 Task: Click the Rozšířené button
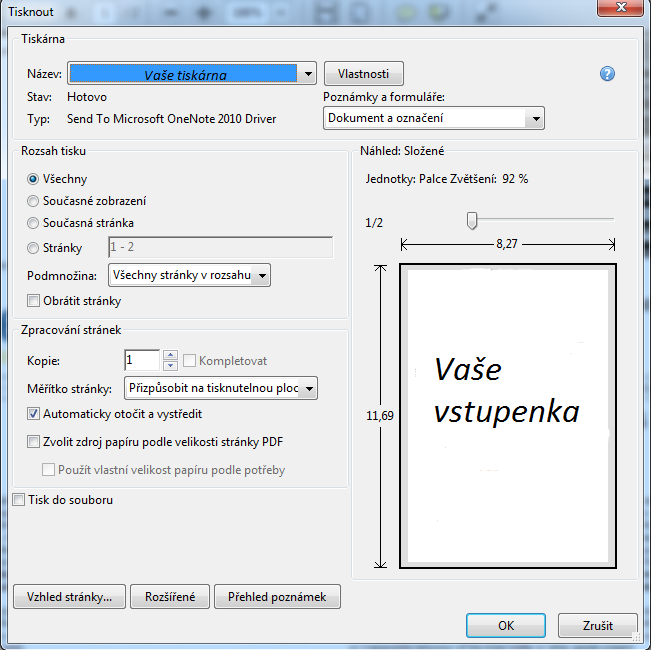pos(170,597)
